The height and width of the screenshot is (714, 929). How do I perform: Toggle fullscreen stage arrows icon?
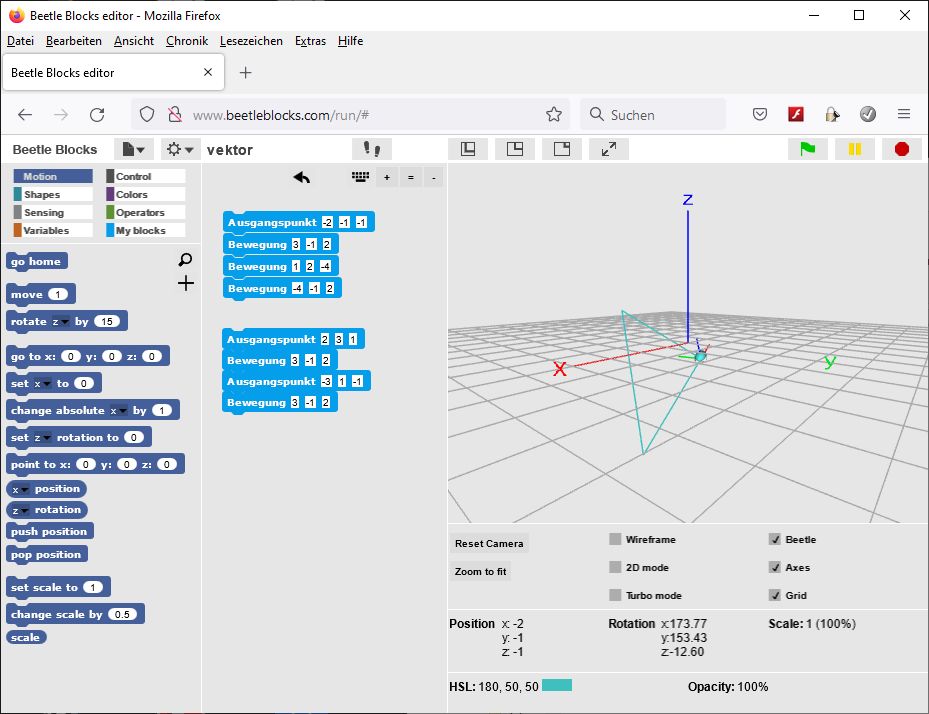click(x=608, y=149)
